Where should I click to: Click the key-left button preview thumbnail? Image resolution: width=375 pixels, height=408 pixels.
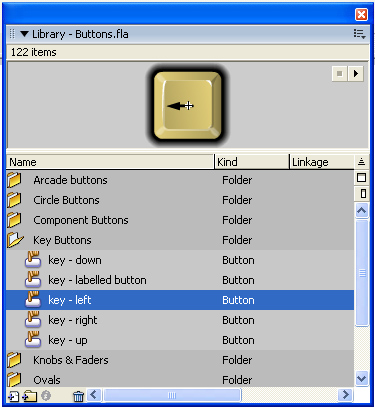coord(187,106)
